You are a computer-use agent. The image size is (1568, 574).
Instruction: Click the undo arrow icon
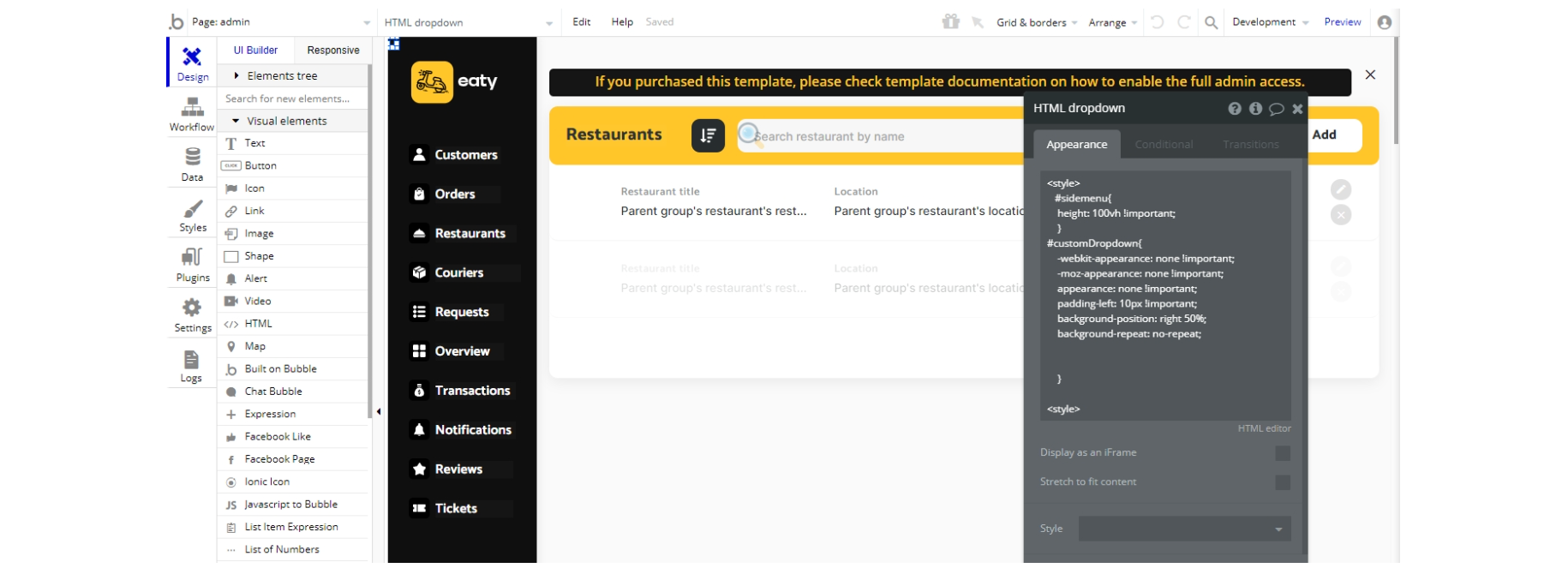pyautogui.click(x=1157, y=22)
